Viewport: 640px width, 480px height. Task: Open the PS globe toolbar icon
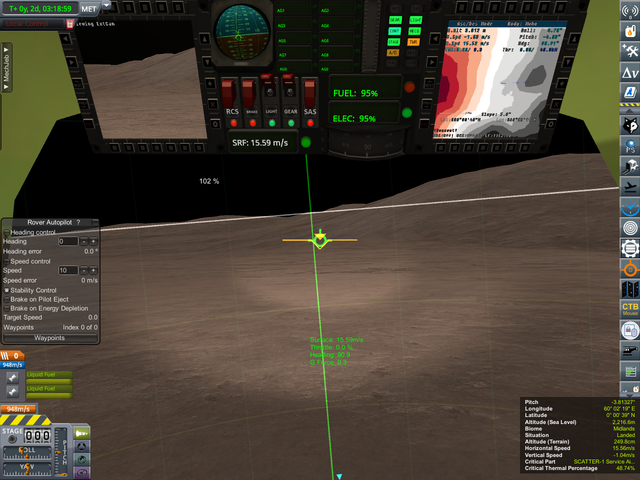(x=630, y=145)
